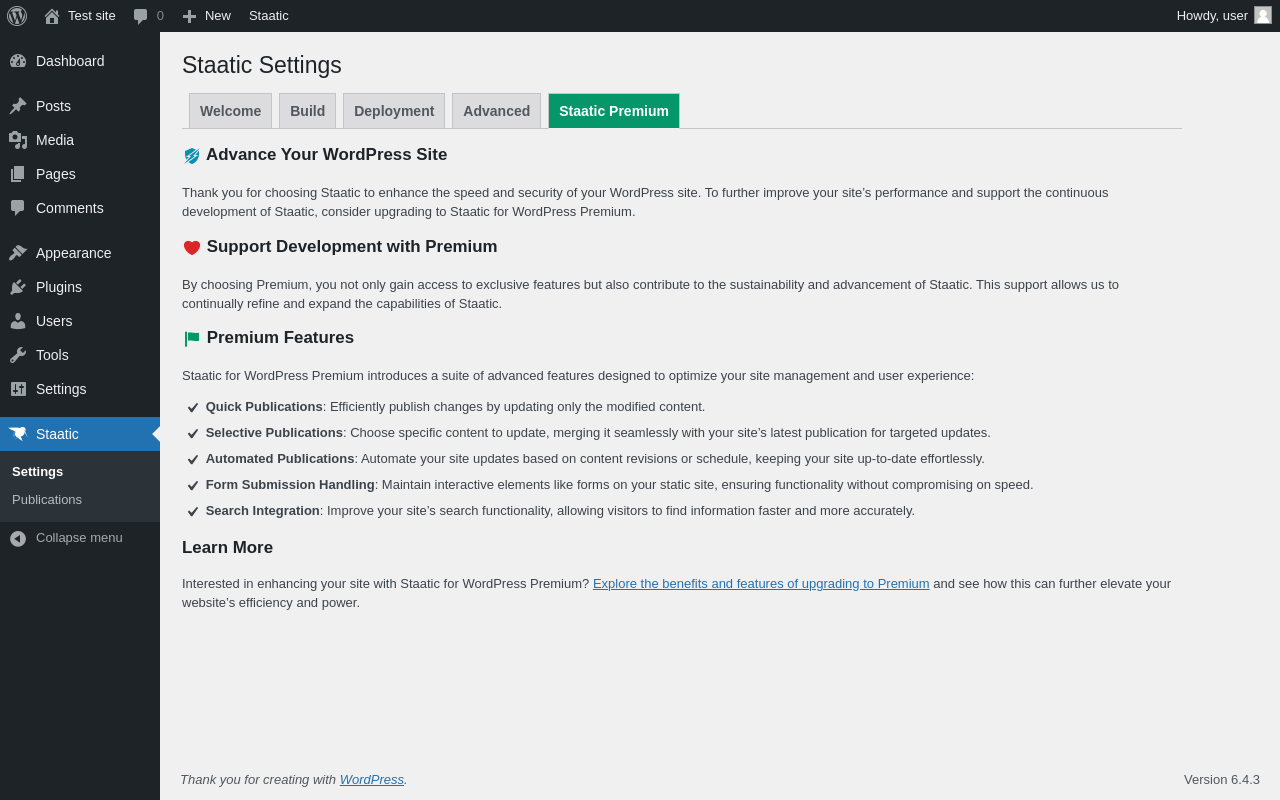Click the shield icon beside Advance Your WordPress Site
This screenshot has height=800, width=1280.
[x=192, y=156]
